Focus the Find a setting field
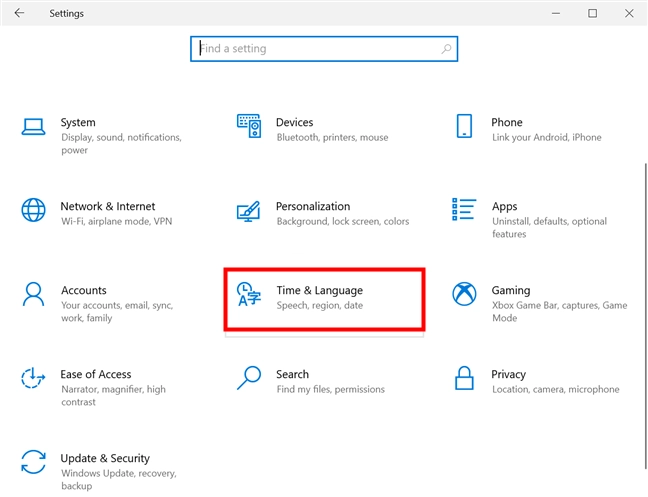The height and width of the screenshot is (497, 648). point(324,49)
